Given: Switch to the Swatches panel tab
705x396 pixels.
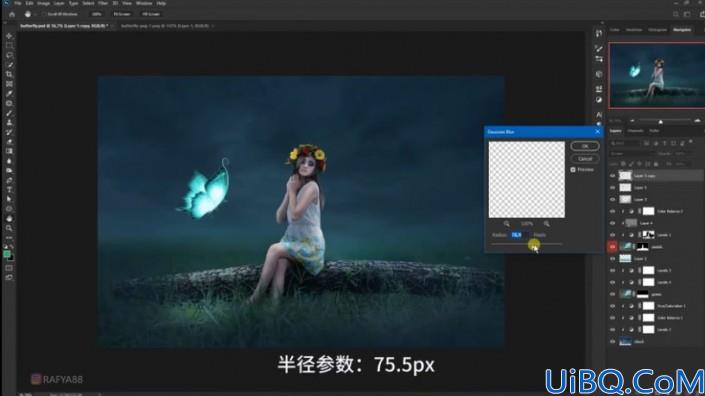Looking at the screenshot, I should [634, 30].
